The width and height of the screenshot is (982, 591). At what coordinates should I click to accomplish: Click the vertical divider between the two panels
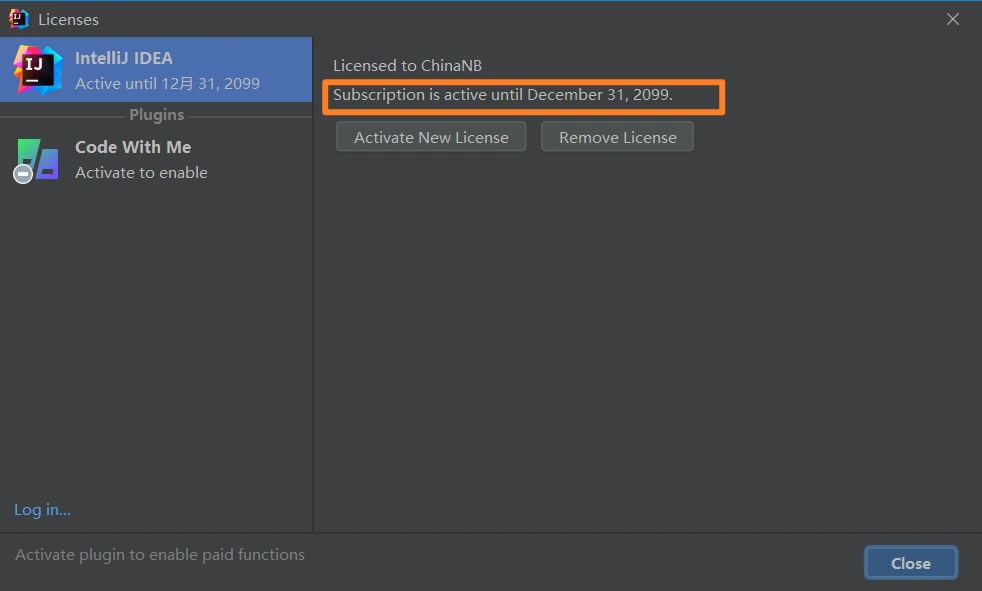(313, 300)
